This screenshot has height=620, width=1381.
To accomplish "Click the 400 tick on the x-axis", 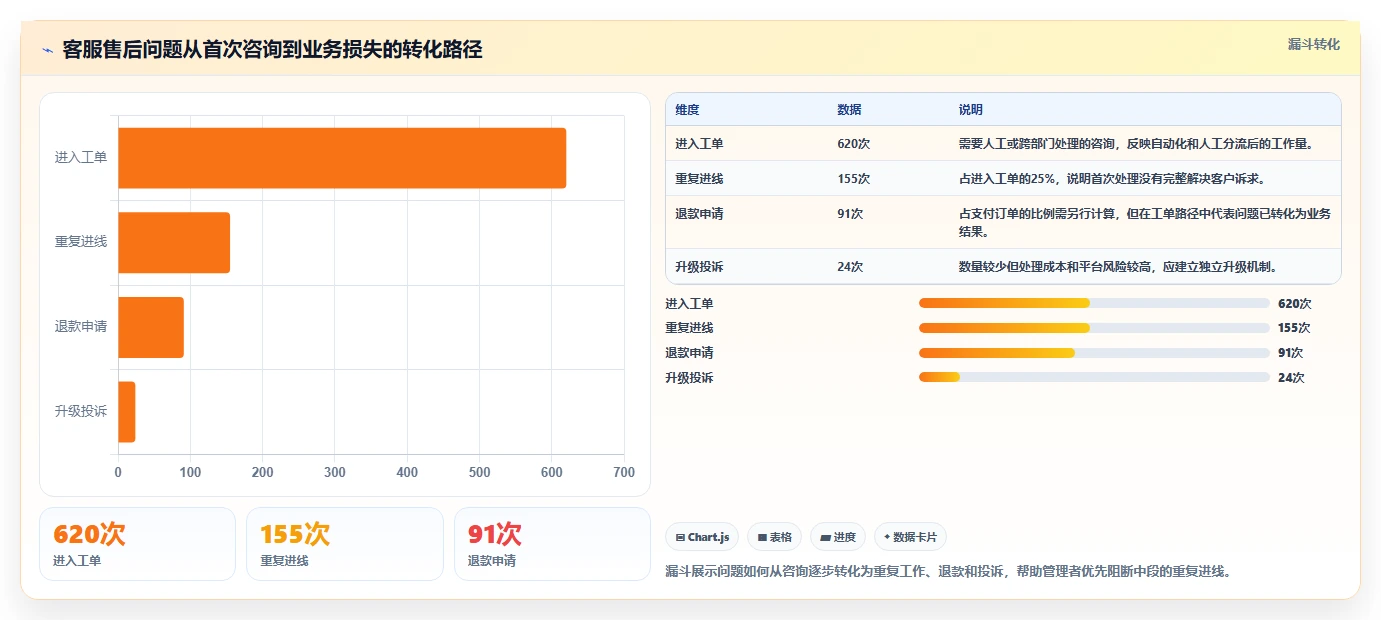I will coord(407,472).
